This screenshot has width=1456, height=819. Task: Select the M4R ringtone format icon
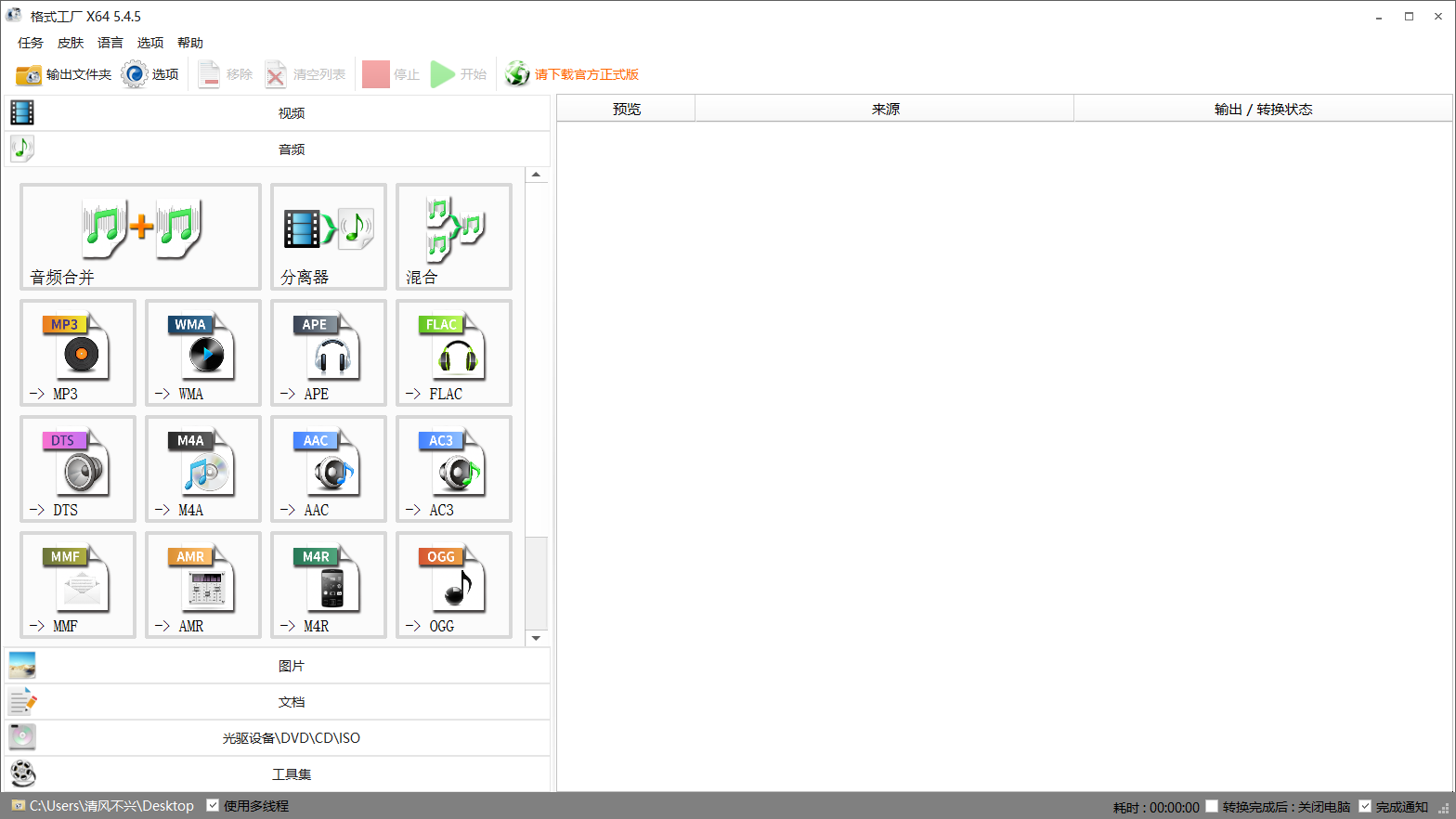tap(329, 585)
